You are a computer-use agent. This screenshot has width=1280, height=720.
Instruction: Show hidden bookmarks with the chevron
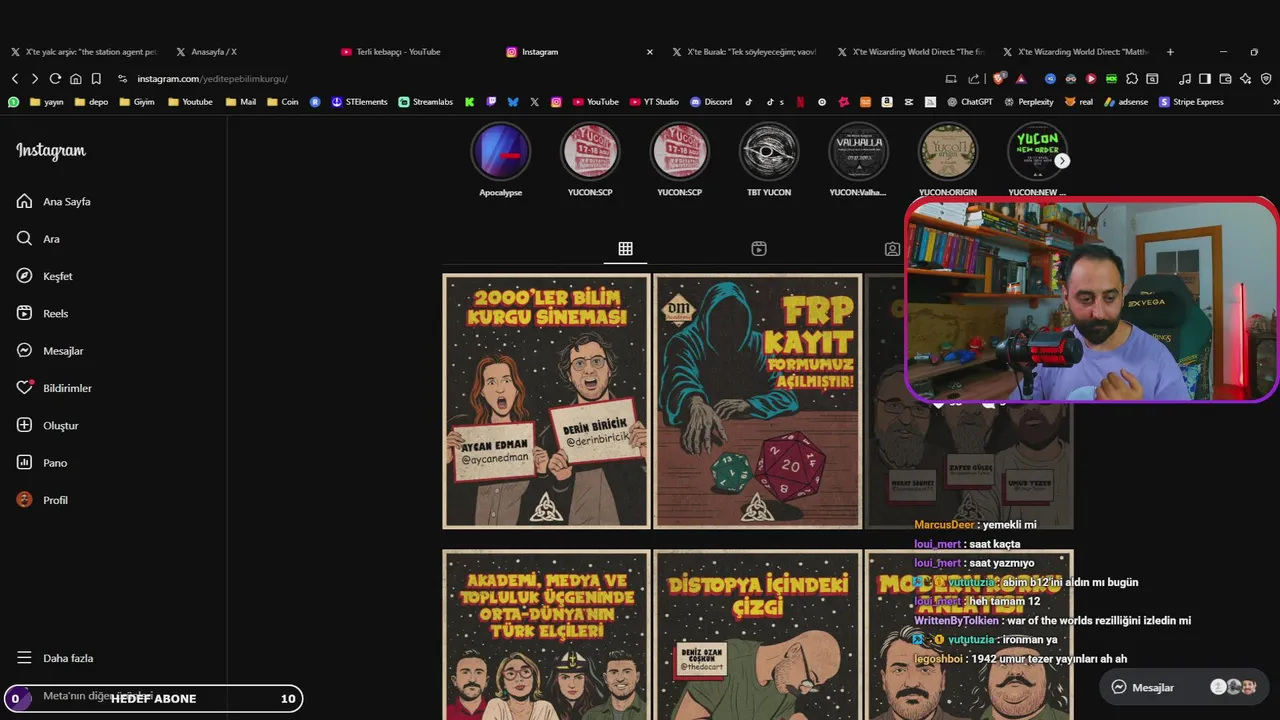click(1275, 102)
